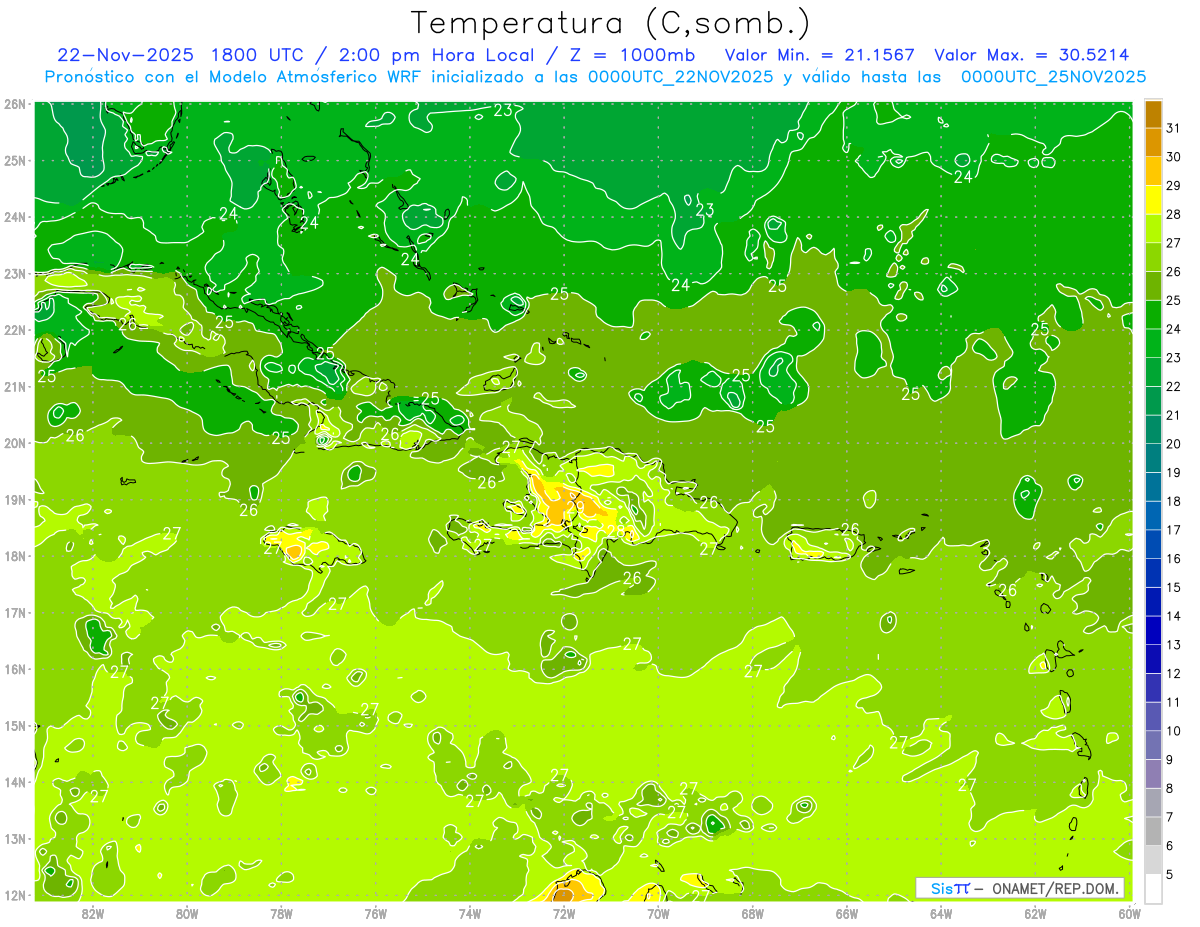Click the longitude axis label "76W"
This screenshot has width=1200, height=927.
(x=375, y=912)
